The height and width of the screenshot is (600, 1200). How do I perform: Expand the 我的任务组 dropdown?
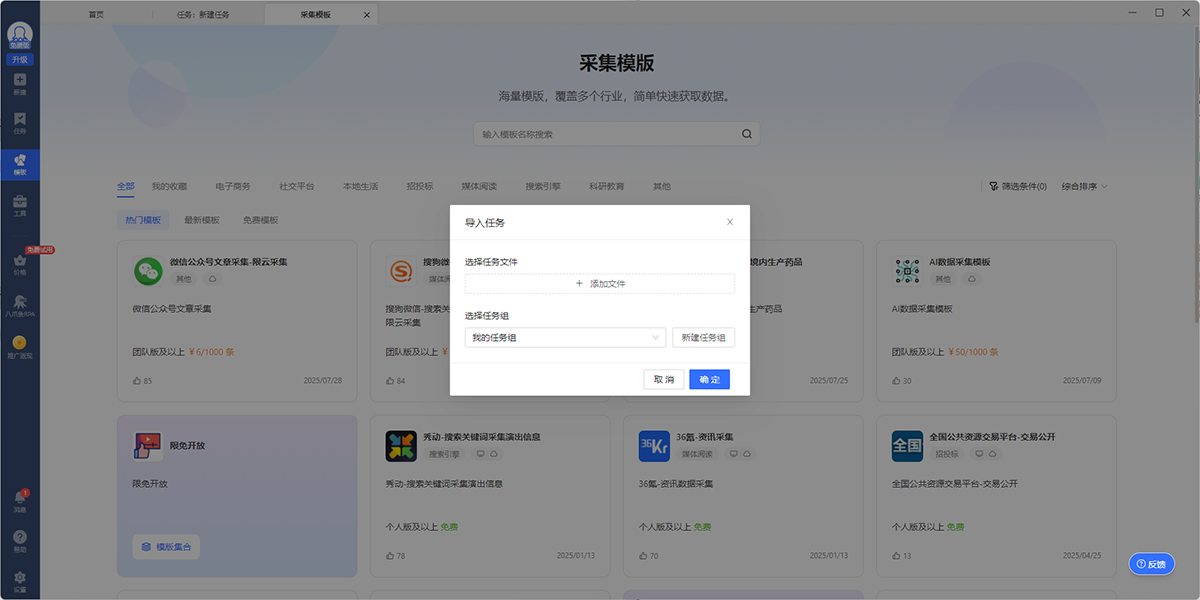click(565, 338)
